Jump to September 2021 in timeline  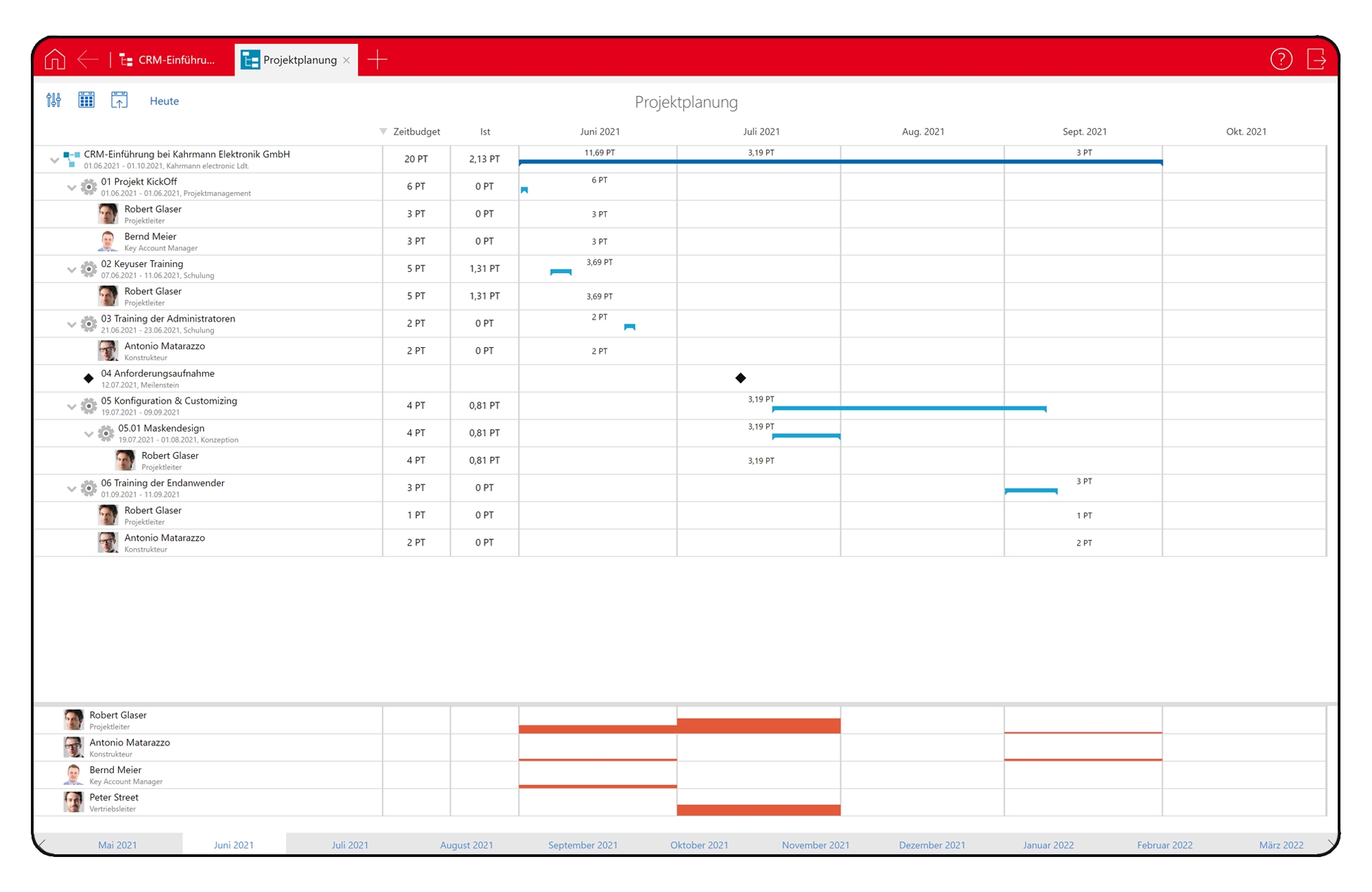click(x=582, y=845)
